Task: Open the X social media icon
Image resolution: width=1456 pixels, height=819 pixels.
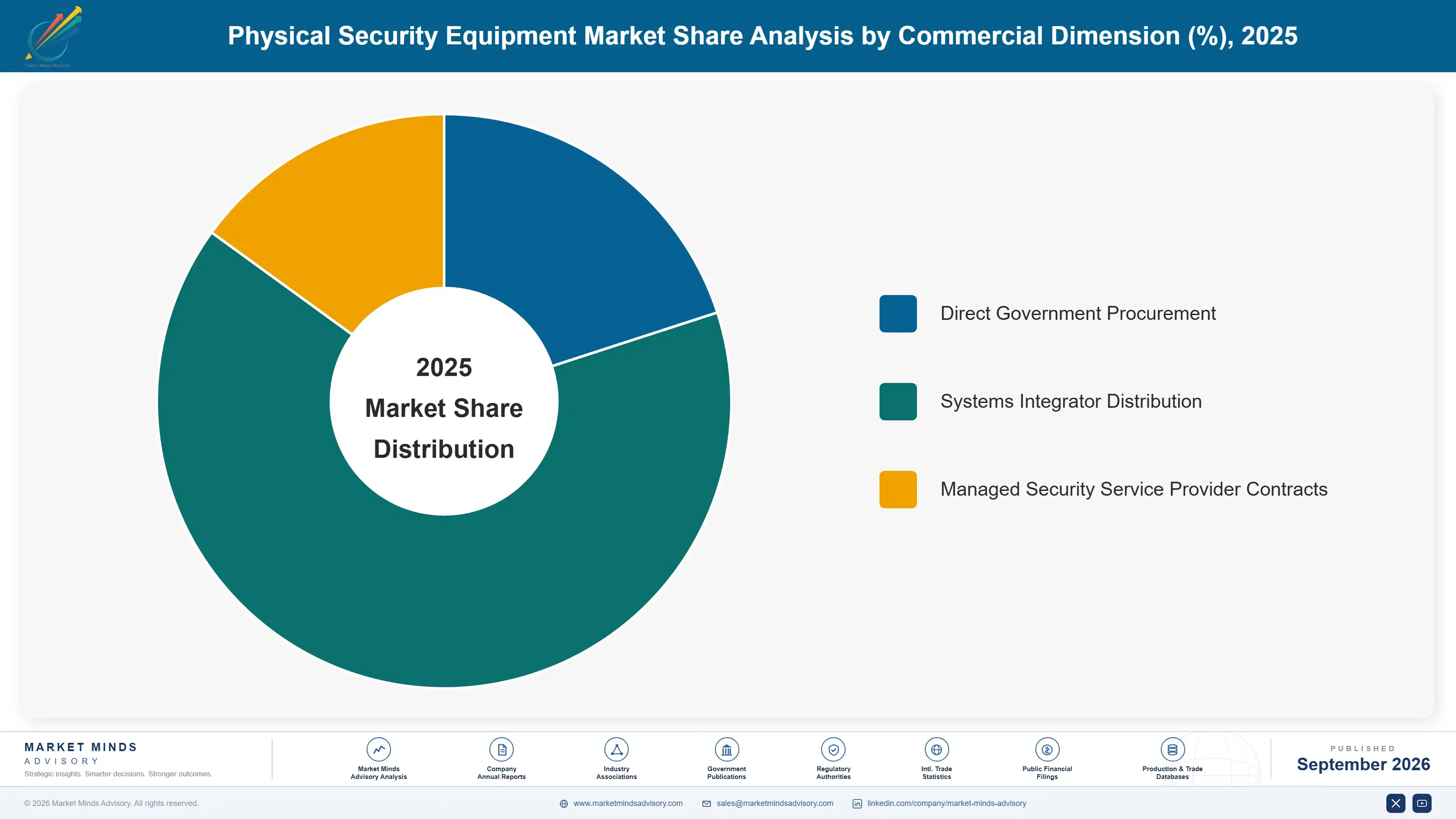Action: (x=1395, y=803)
